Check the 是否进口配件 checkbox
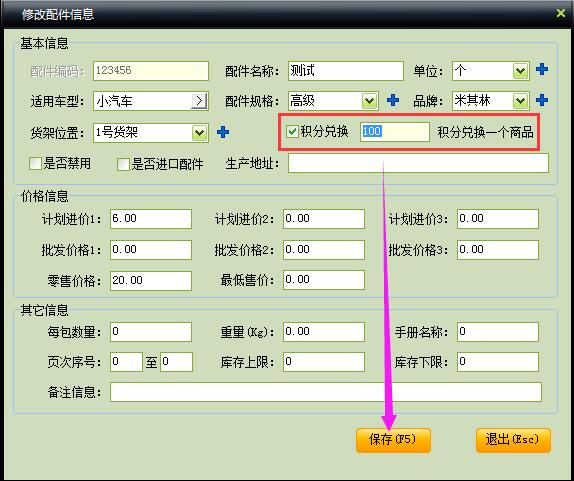The image size is (574, 481). tap(123, 164)
